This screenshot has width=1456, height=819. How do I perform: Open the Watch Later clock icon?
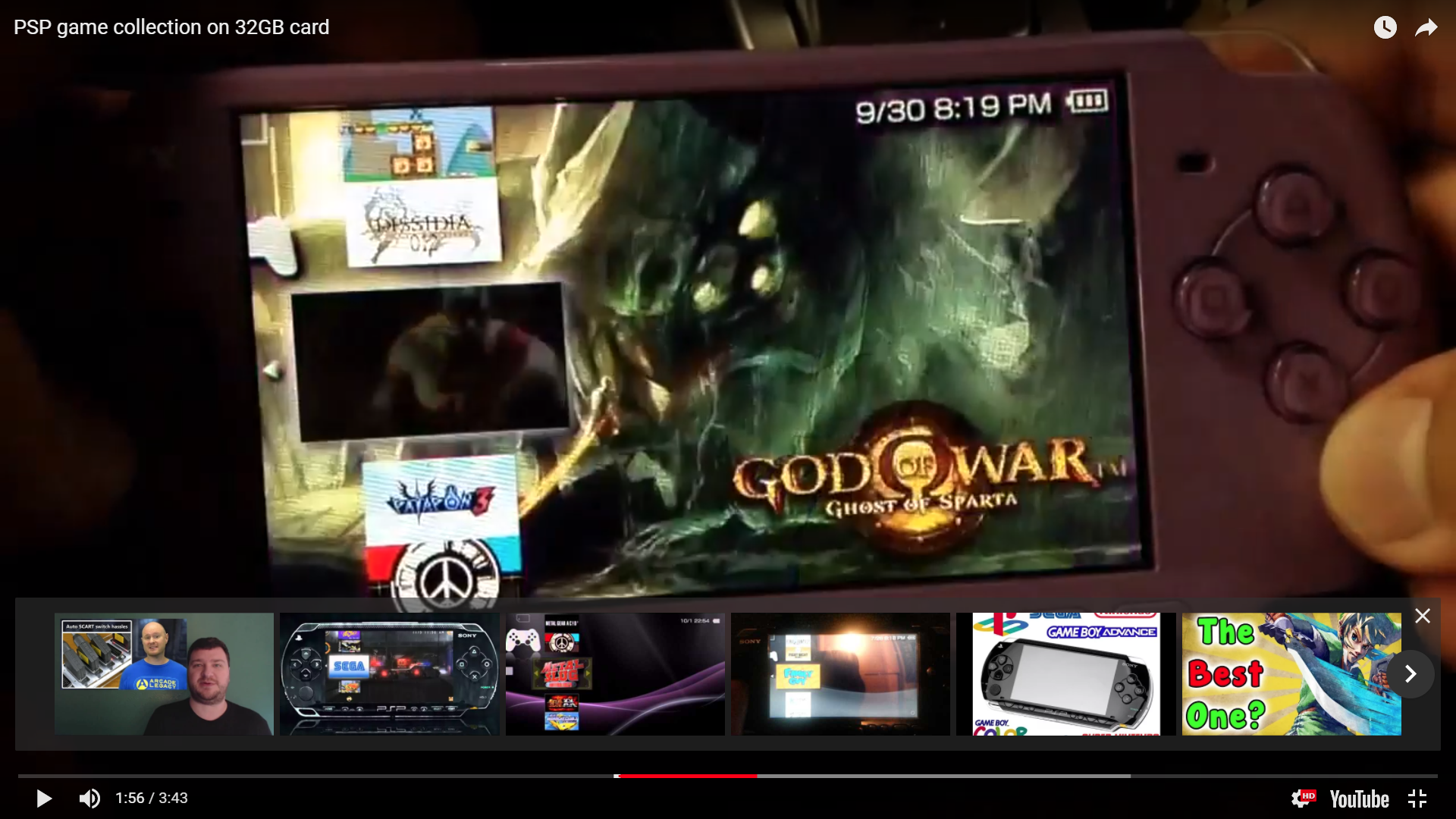[x=1385, y=27]
